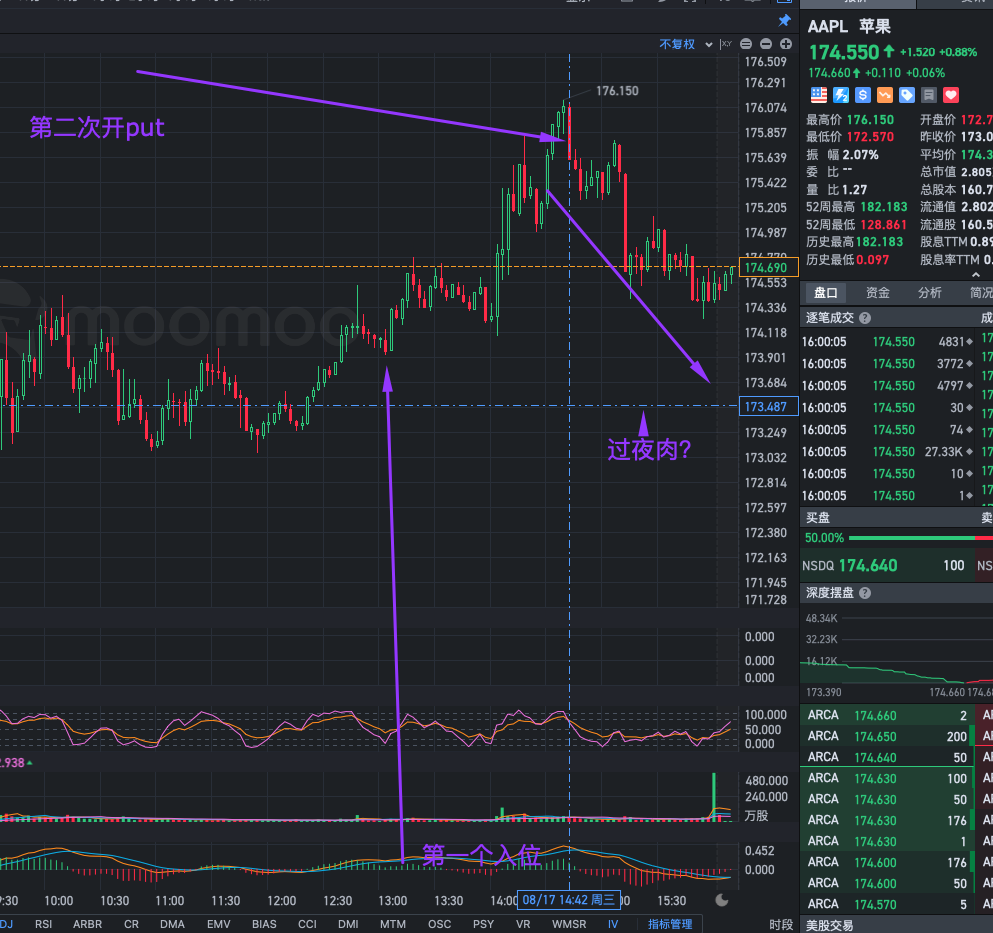The image size is (993, 933).
Task: Click help icon next to 深度摆盘
Action: coord(865,593)
